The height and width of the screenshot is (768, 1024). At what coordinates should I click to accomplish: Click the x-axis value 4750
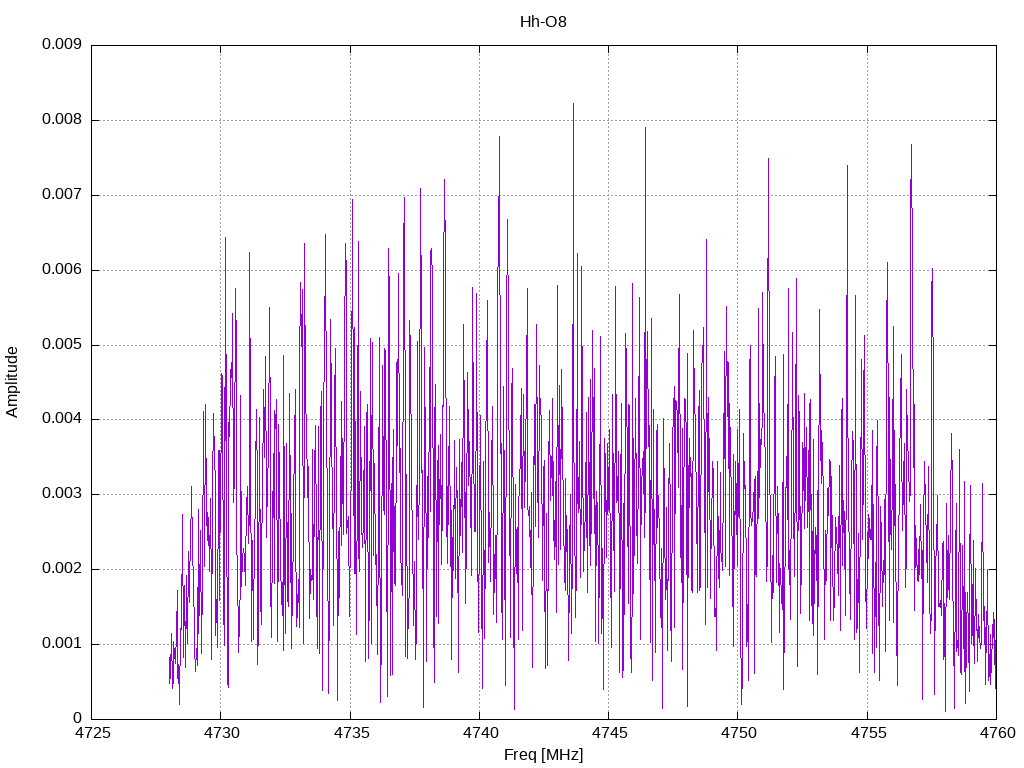point(739,733)
